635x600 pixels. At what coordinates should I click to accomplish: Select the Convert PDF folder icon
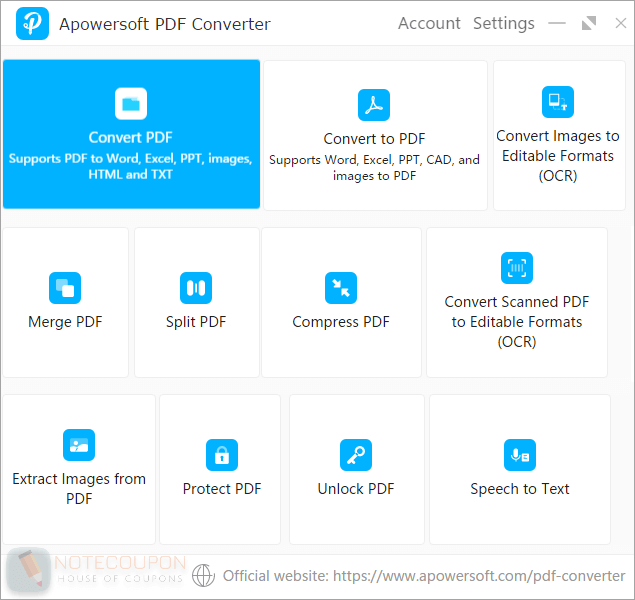(x=131, y=104)
